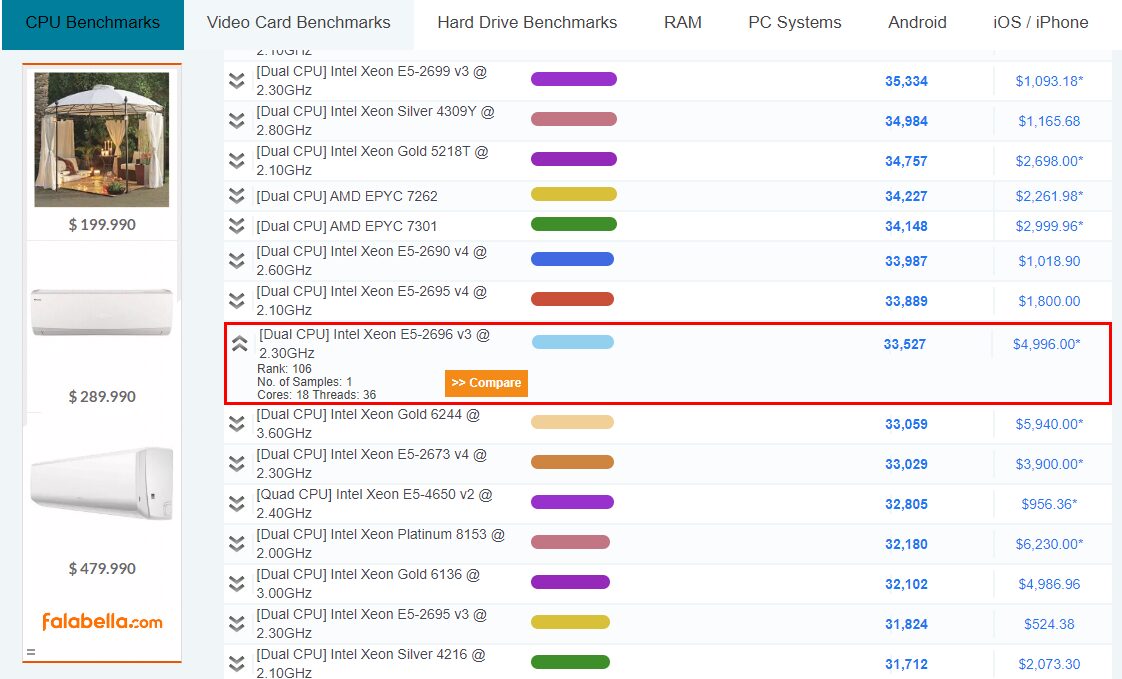Image resolution: width=1122 pixels, height=679 pixels.
Task: Open price $2,073.30 link
Action: (1049, 665)
